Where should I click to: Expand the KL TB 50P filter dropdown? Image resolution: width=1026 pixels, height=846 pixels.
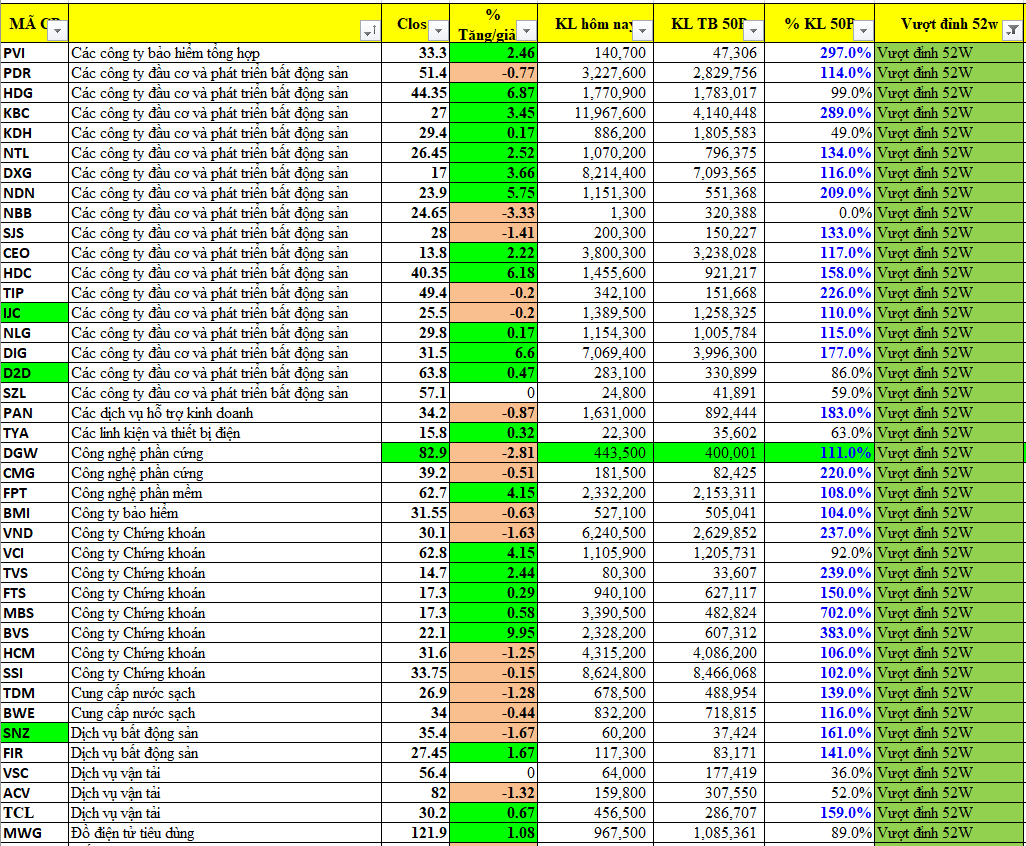[754, 32]
